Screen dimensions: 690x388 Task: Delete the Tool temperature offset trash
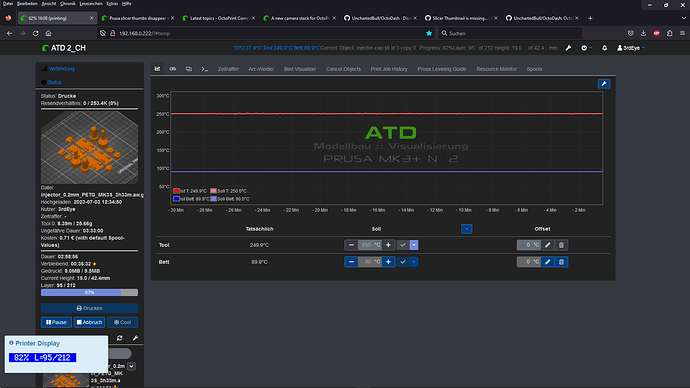(x=561, y=245)
